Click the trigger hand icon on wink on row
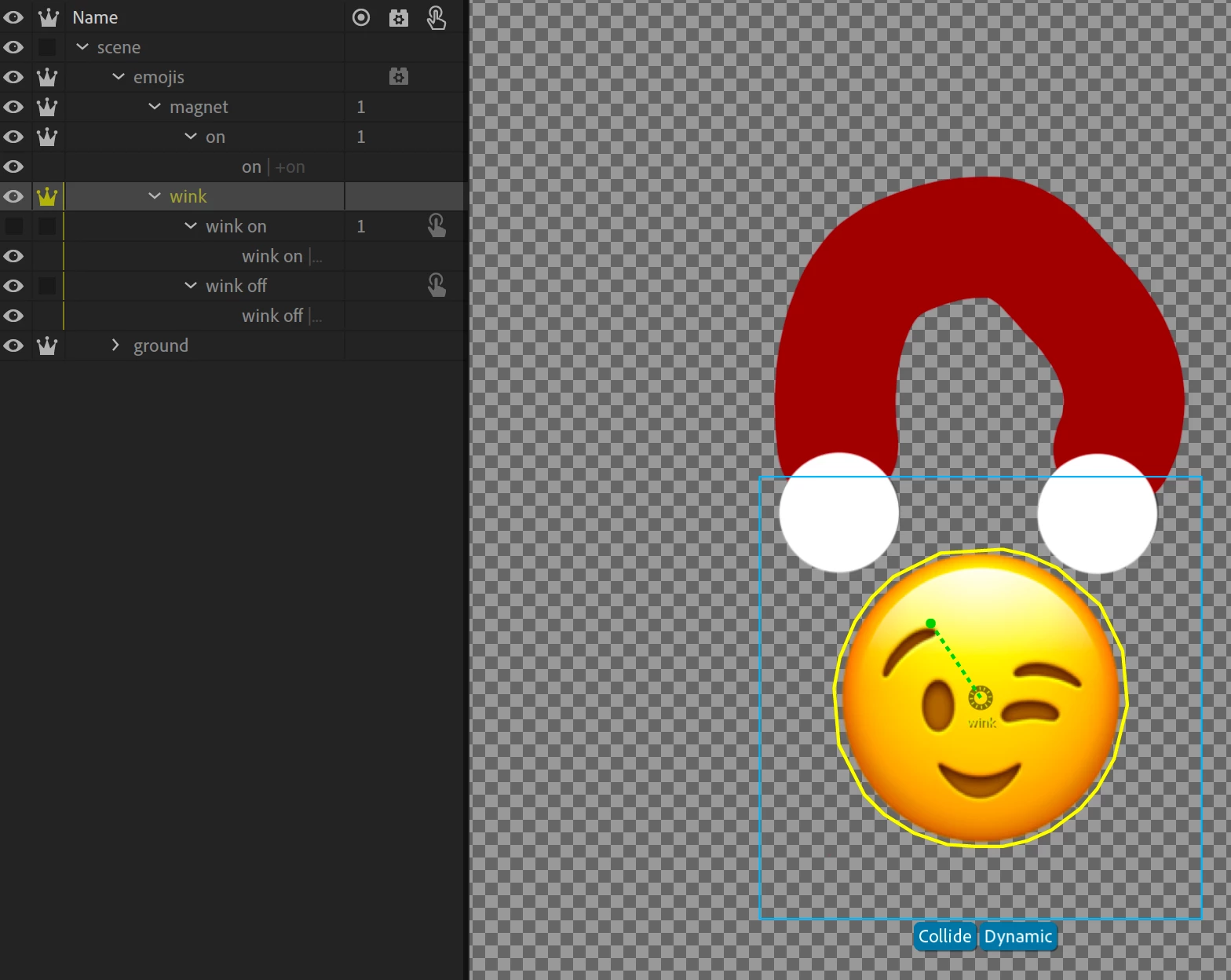Image resolution: width=1231 pixels, height=980 pixels. click(x=437, y=226)
